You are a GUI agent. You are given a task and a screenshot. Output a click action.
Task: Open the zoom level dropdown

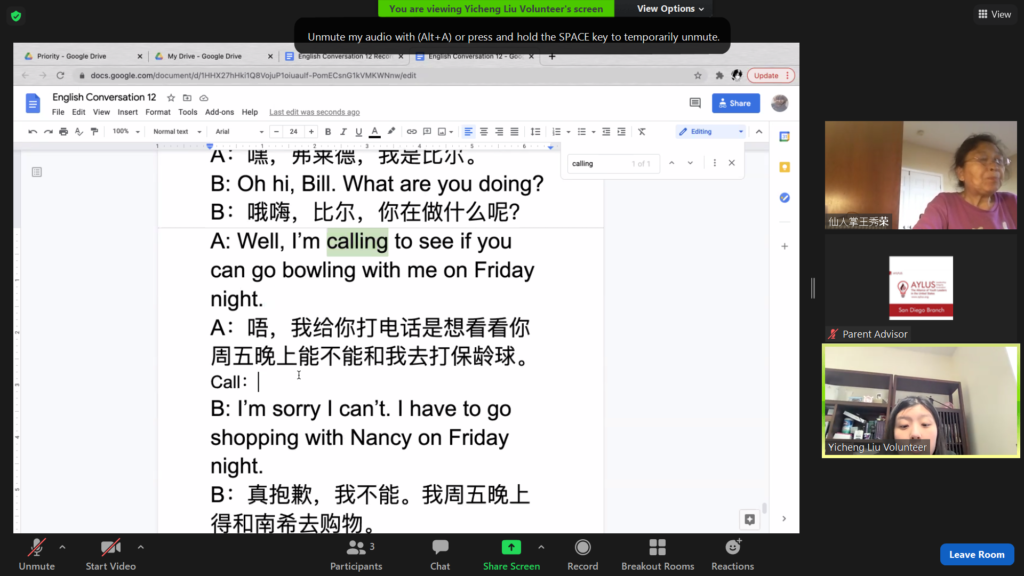(x=126, y=132)
